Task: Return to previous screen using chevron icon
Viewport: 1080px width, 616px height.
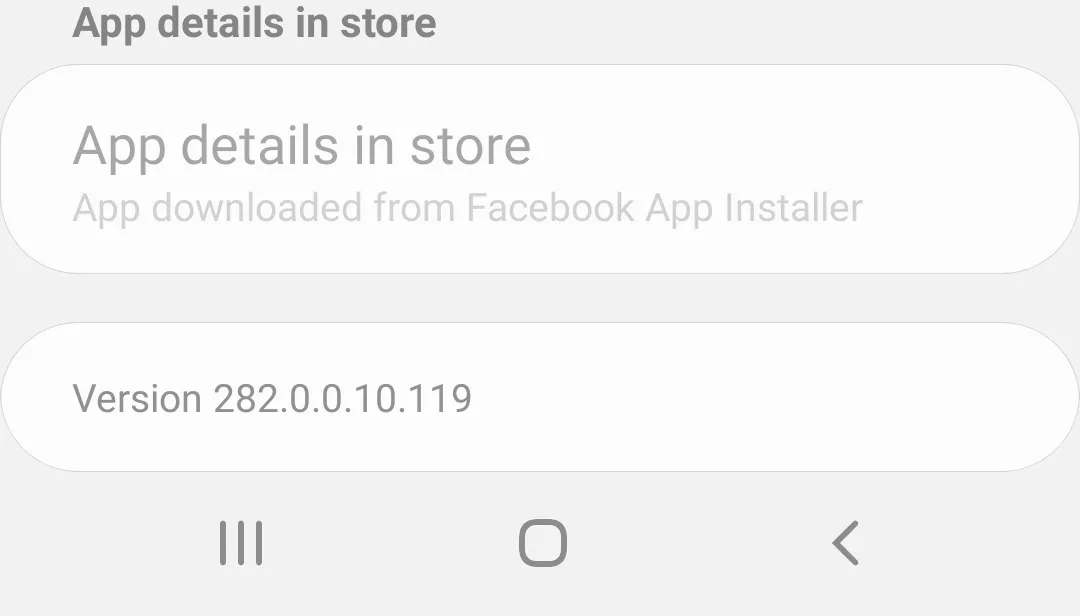Action: [x=845, y=543]
